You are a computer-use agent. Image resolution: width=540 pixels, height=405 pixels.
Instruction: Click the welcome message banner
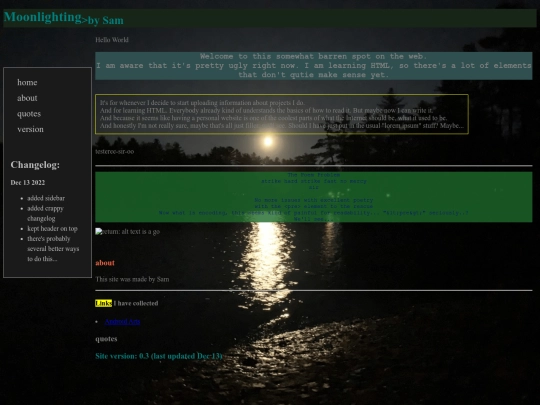(313, 66)
